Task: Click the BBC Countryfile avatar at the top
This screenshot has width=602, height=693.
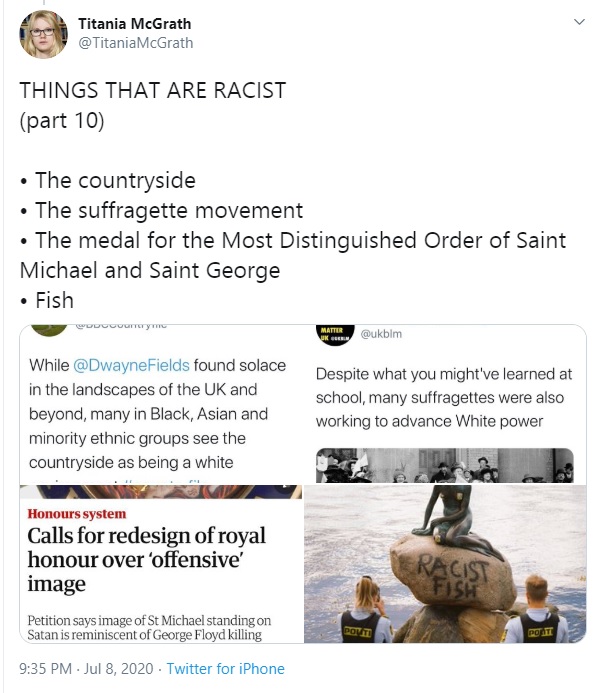Action: click(49, 330)
